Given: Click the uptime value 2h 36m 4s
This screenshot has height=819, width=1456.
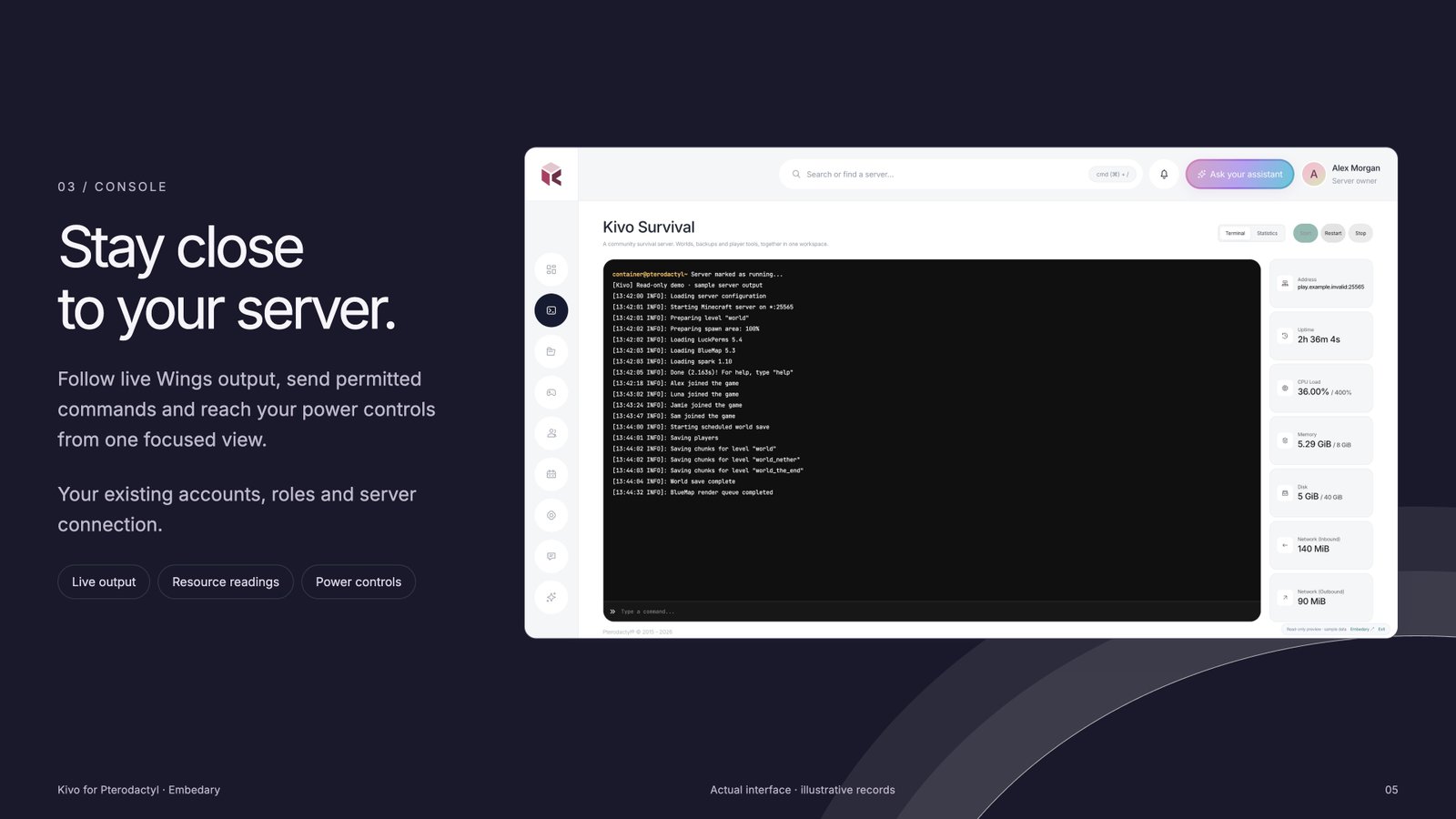Looking at the screenshot, I should pos(1319,339).
